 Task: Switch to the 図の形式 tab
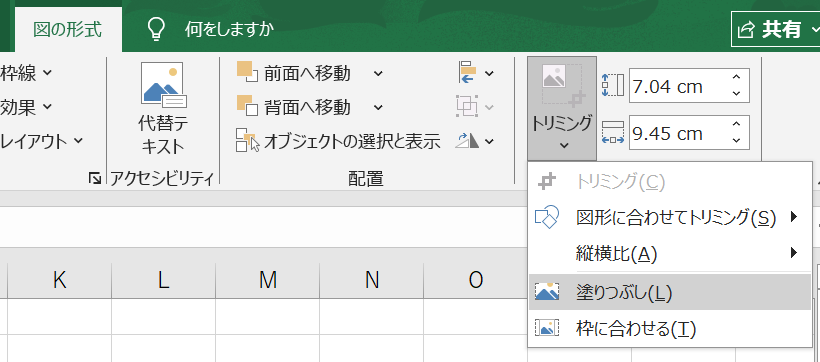point(67,29)
